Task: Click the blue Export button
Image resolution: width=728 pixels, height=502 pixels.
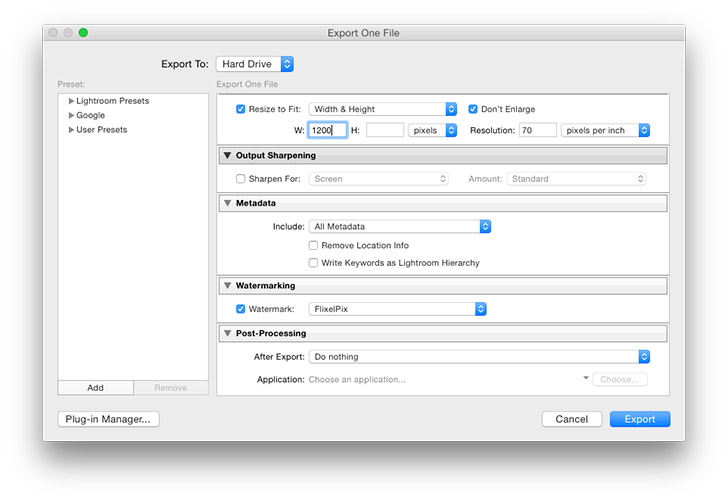Action: point(640,419)
